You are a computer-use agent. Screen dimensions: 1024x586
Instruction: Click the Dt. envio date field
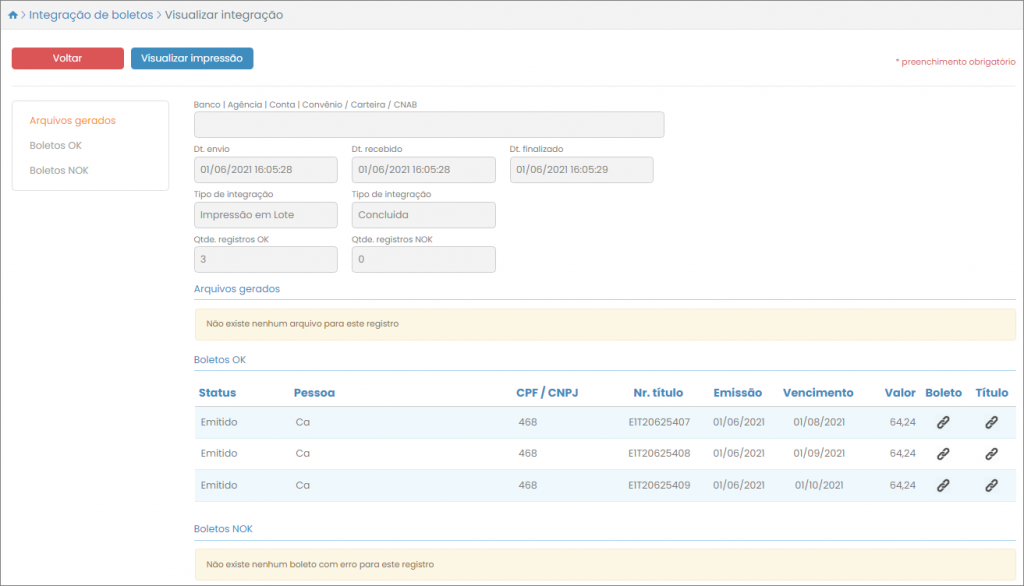click(x=265, y=170)
